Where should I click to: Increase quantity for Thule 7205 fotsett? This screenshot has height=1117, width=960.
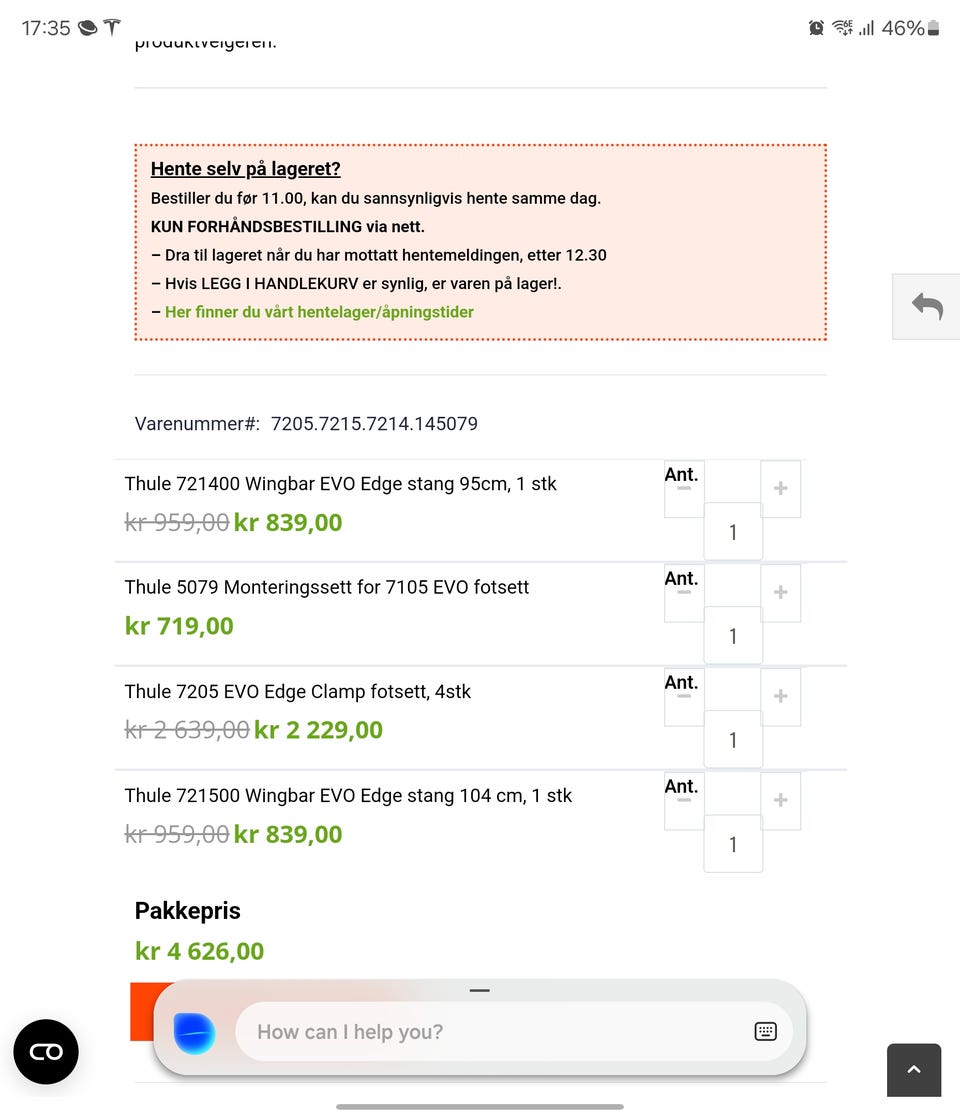tap(781, 697)
